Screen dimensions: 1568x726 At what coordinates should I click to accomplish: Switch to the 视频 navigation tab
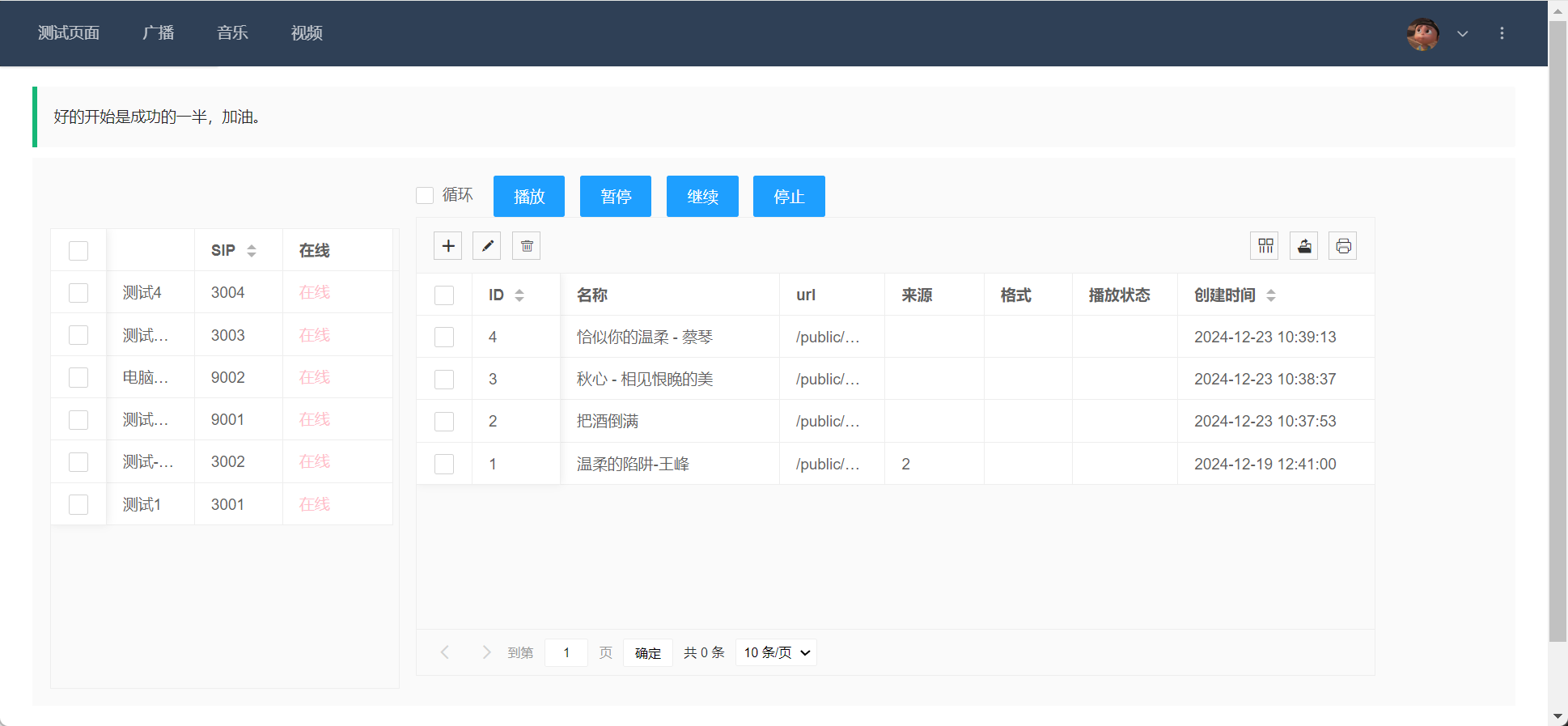[307, 33]
